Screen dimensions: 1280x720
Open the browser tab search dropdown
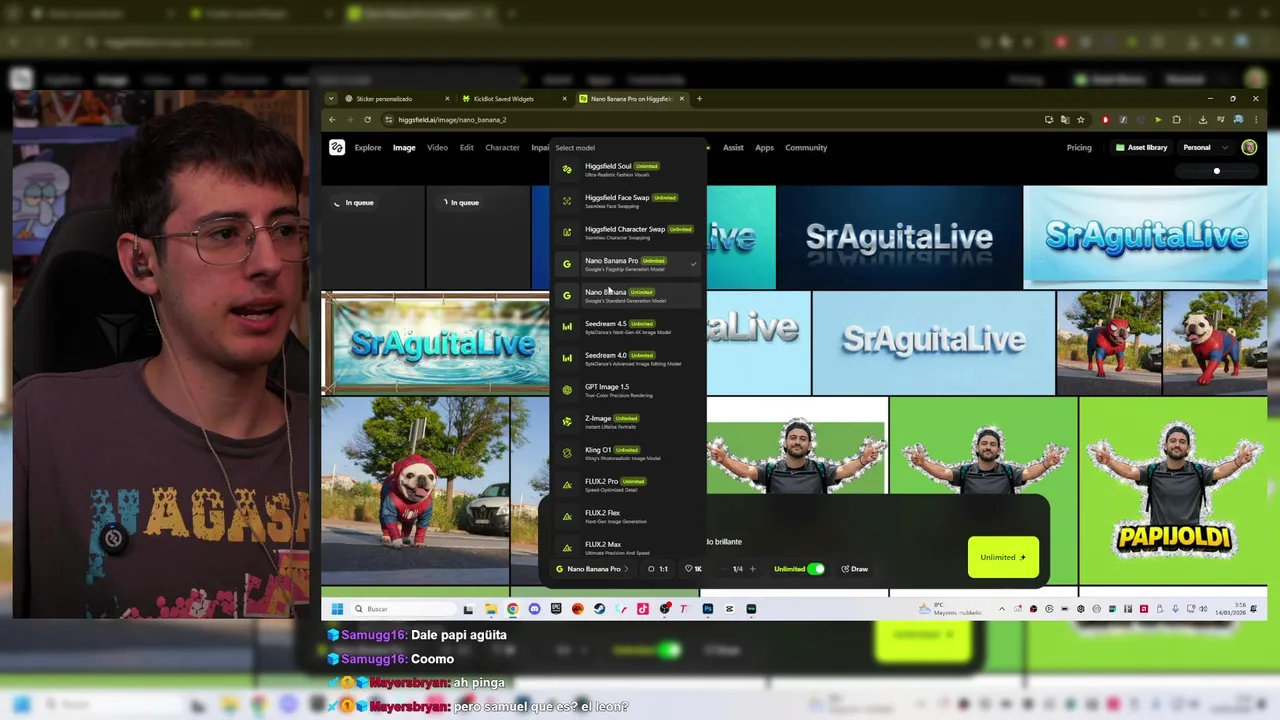pos(333,99)
